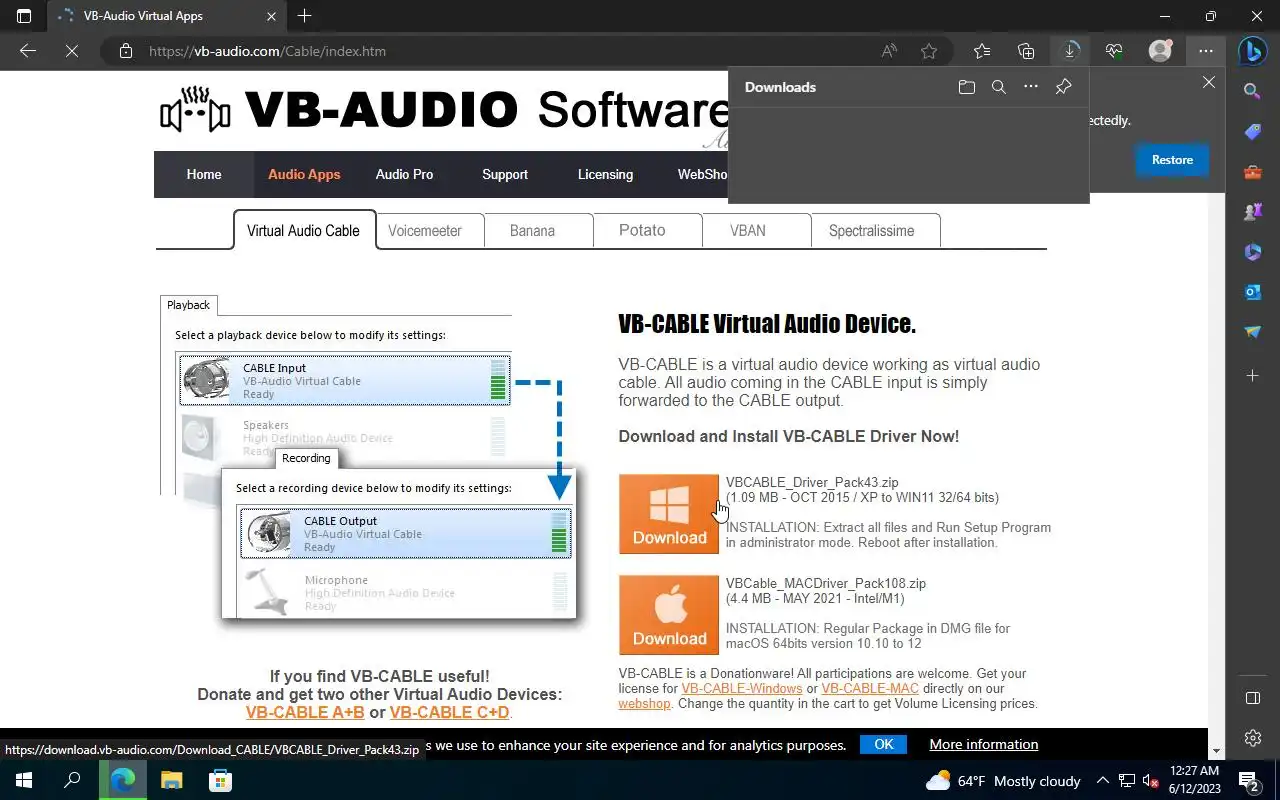Search downloads magnifier icon
This screenshot has width=1280, height=800.
(x=998, y=87)
